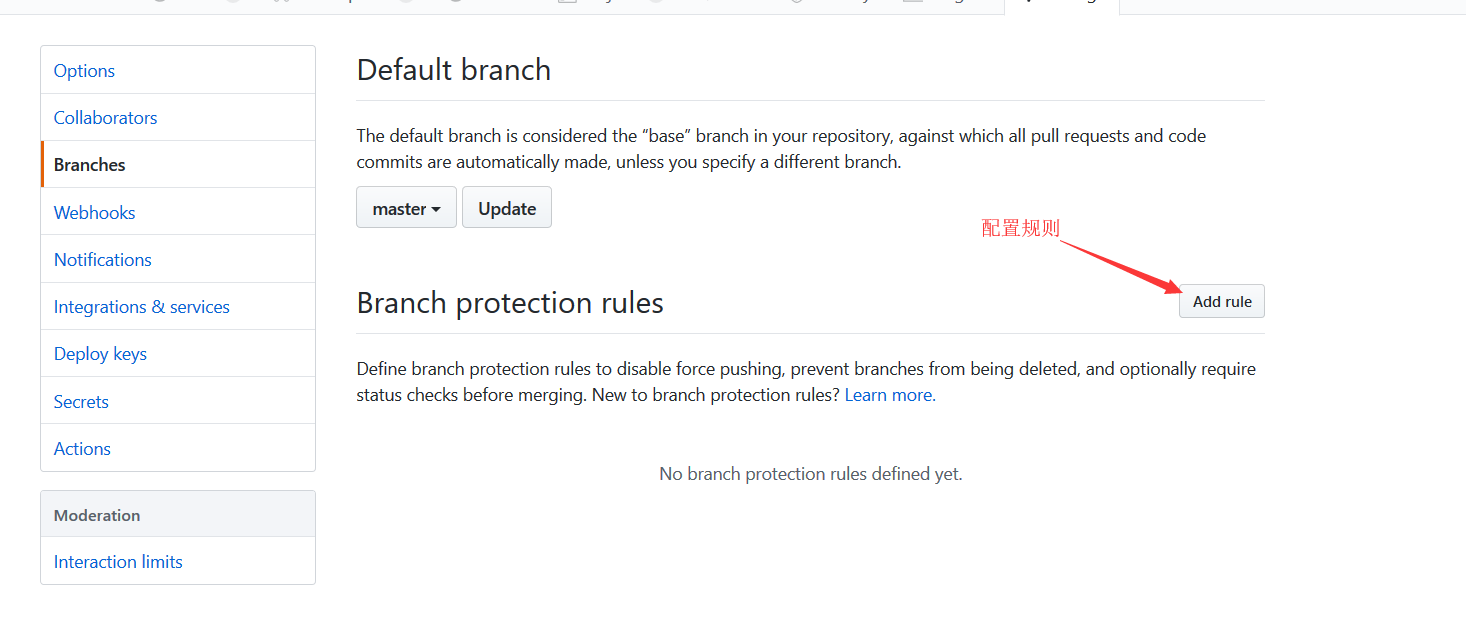Viewport: 1466px width, 632px height.
Task: Open the Secrets settings page
Action: tap(80, 401)
